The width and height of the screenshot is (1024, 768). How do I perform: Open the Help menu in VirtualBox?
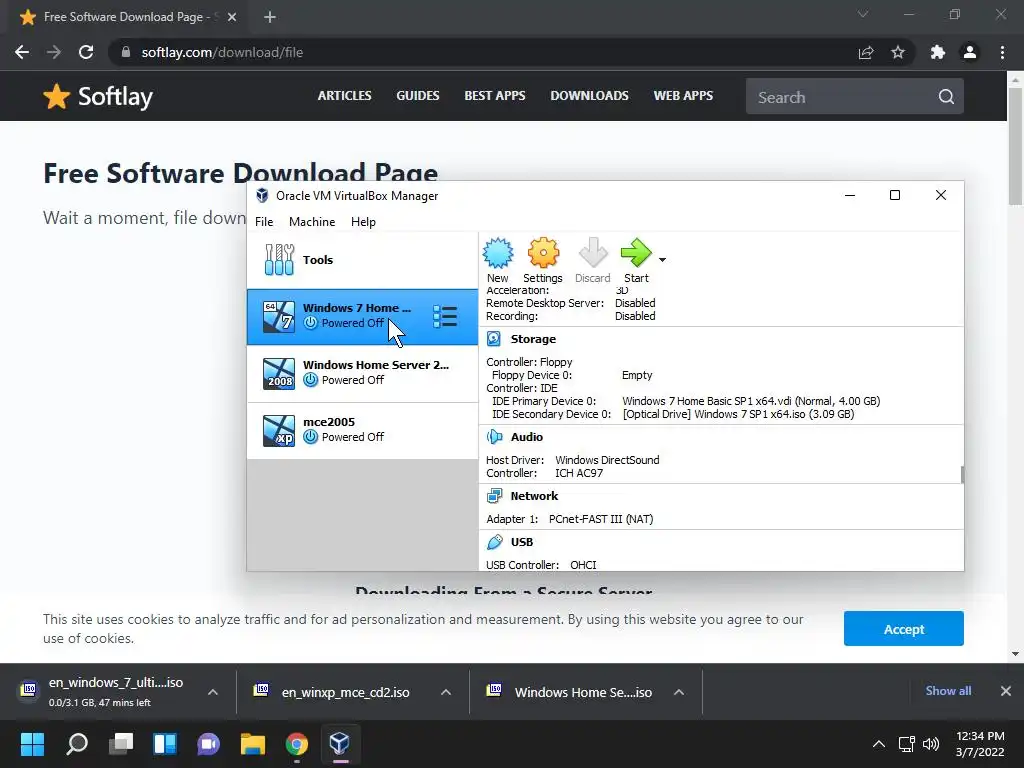click(x=363, y=222)
